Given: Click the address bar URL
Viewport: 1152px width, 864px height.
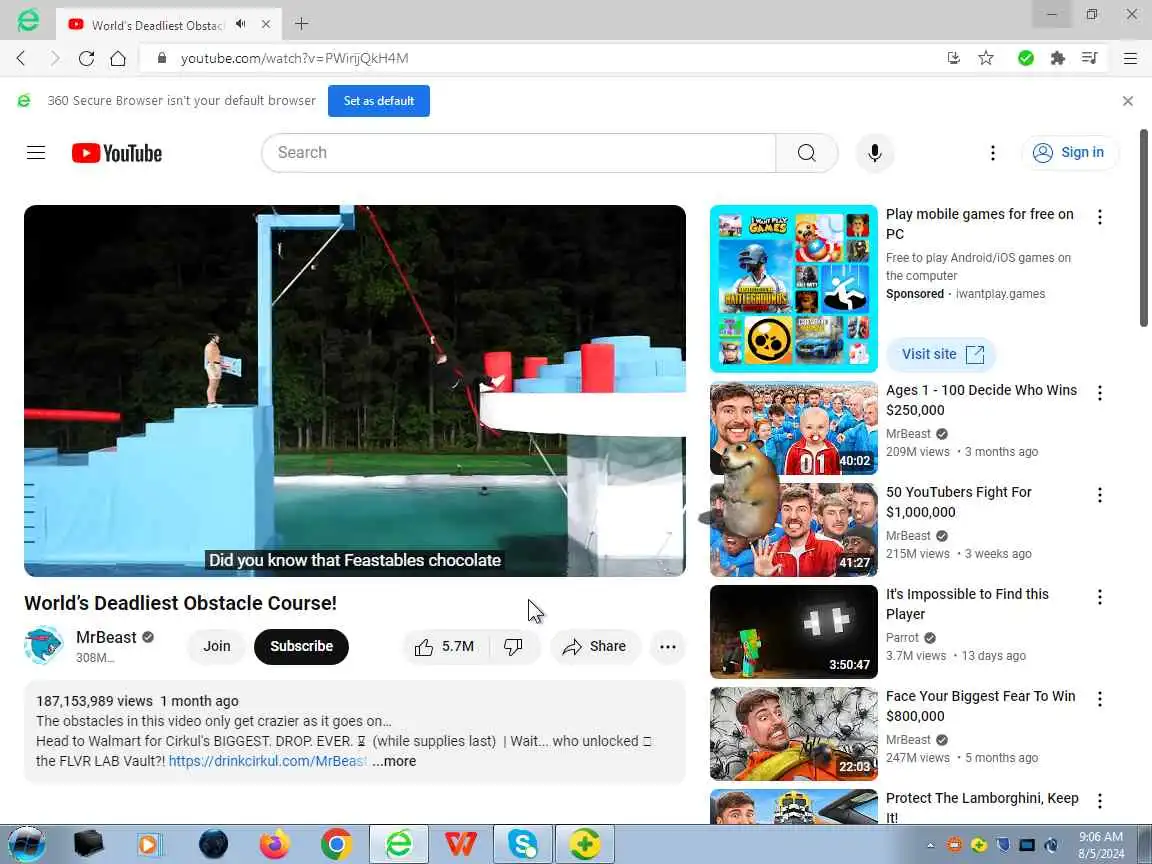Looking at the screenshot, I should point(294,58).
